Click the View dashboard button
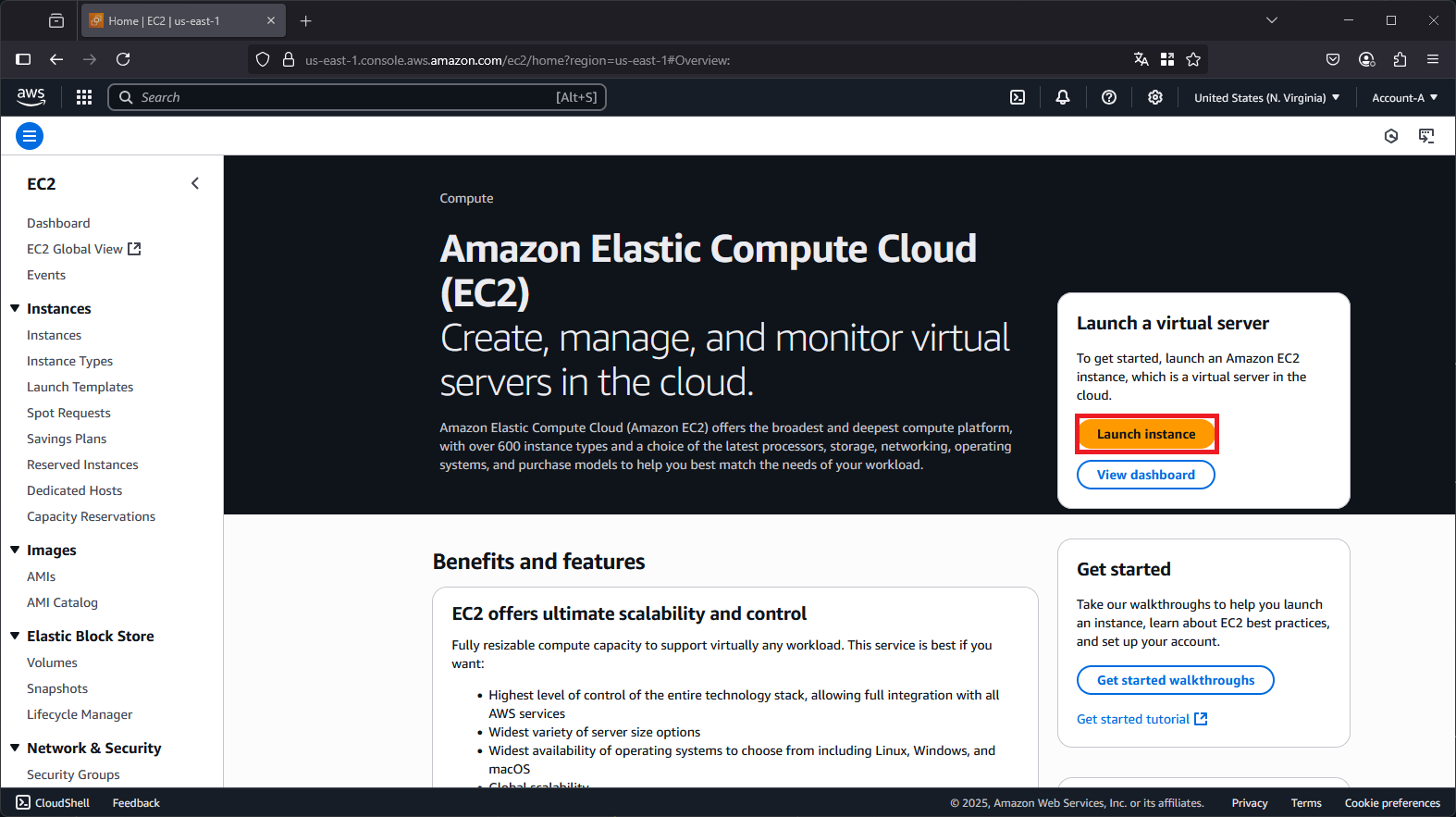Screen dimensions: 1456x817 coord(1145,475)
